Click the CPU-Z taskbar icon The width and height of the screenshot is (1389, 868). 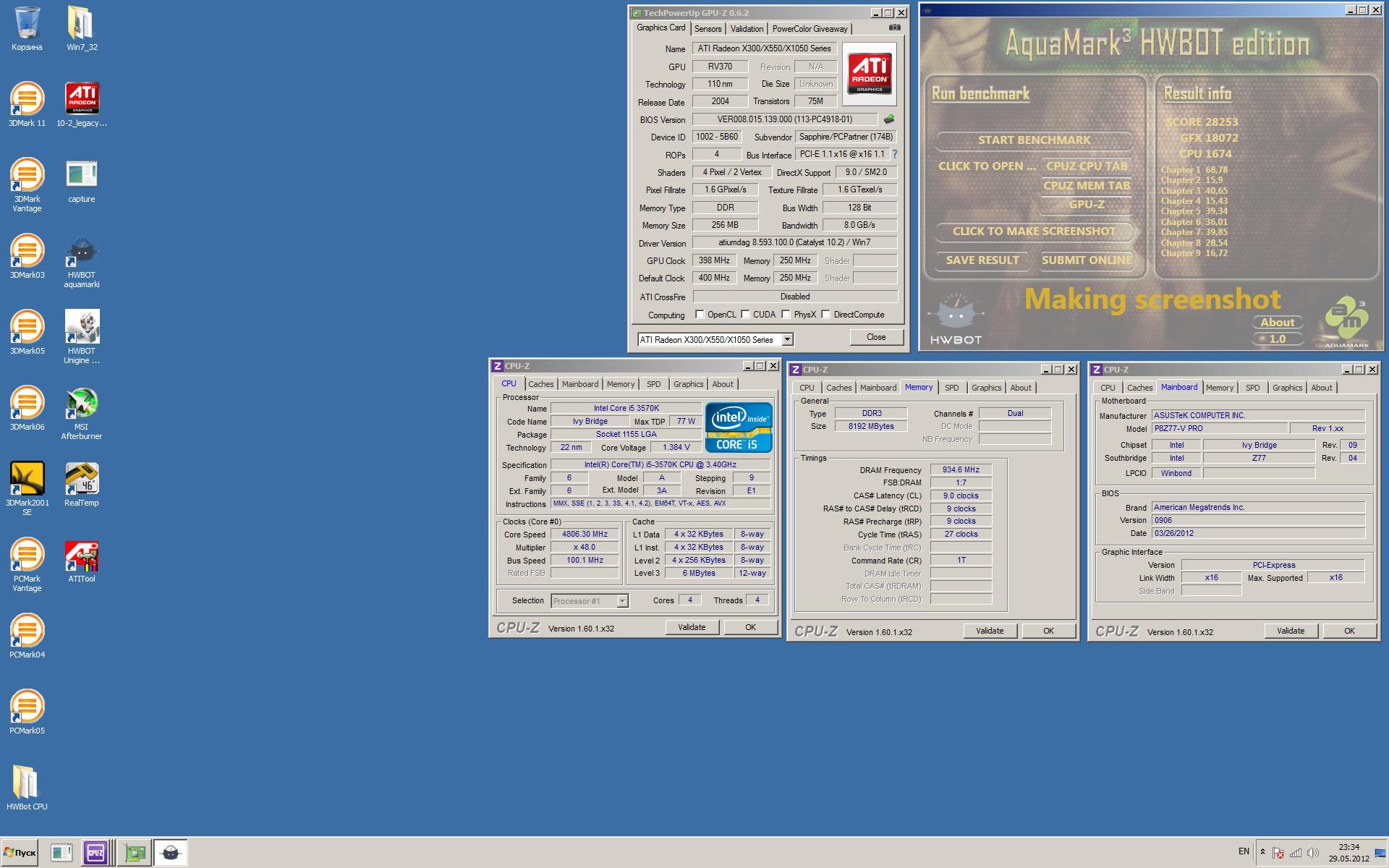(95, 853)
